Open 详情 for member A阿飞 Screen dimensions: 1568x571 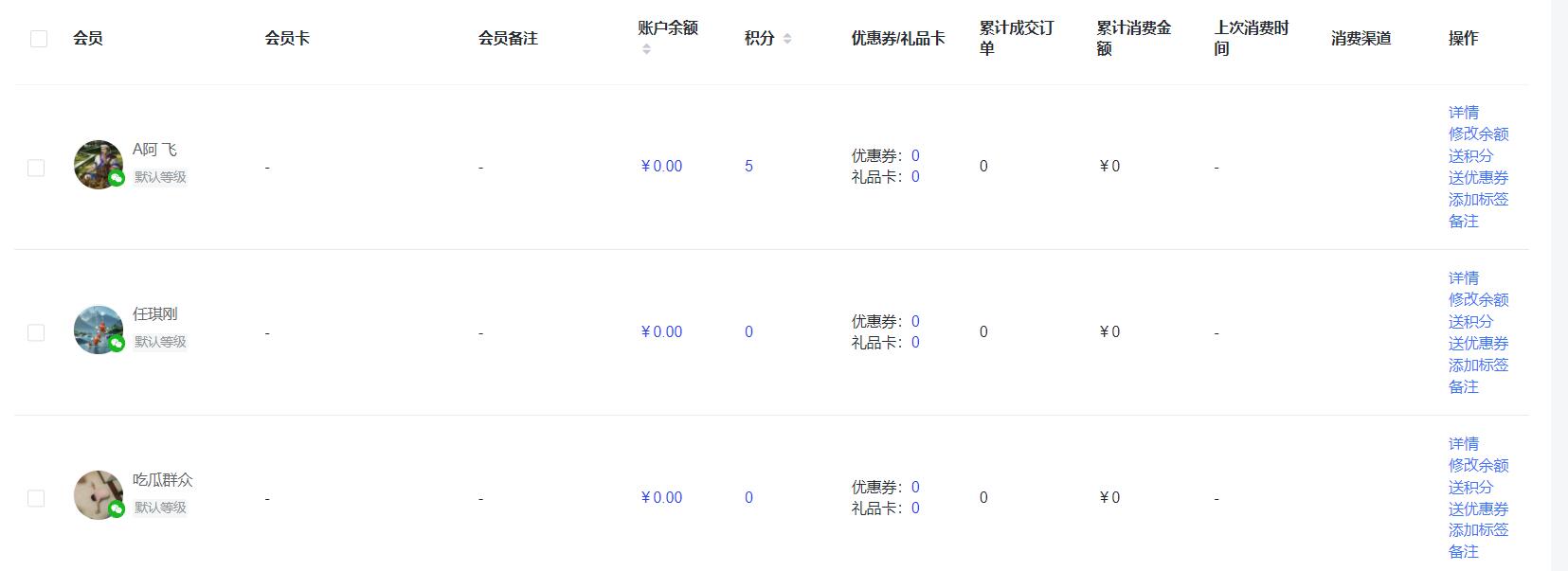(x=1463, y=113)
